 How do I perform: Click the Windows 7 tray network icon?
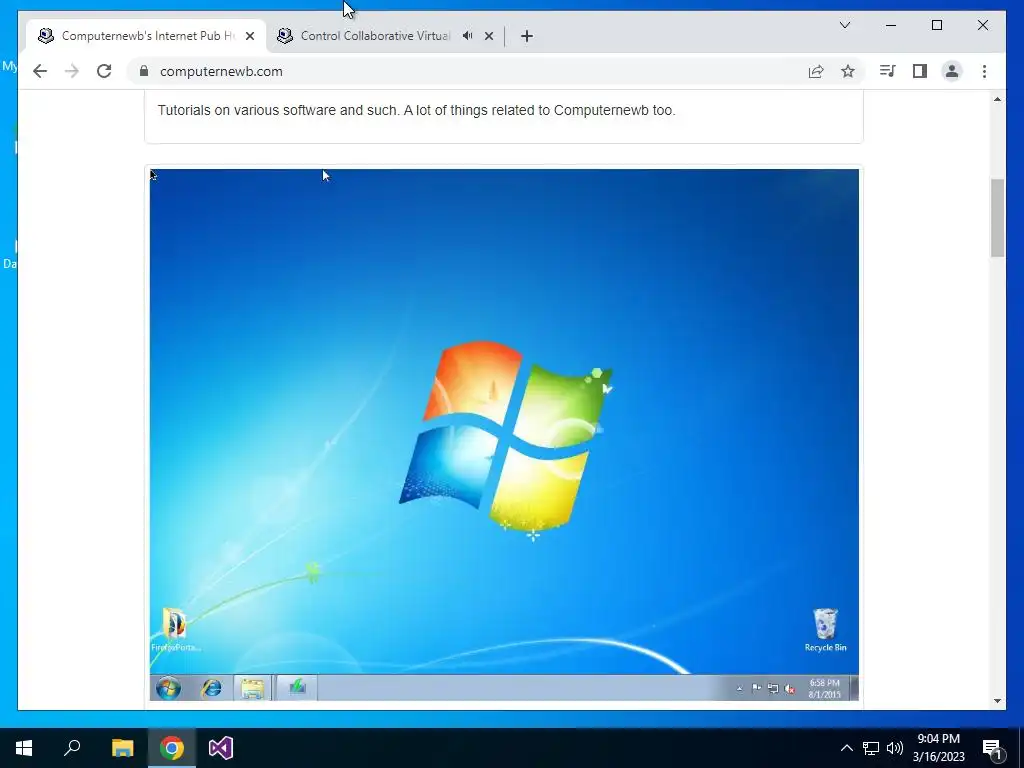(773, 688)
